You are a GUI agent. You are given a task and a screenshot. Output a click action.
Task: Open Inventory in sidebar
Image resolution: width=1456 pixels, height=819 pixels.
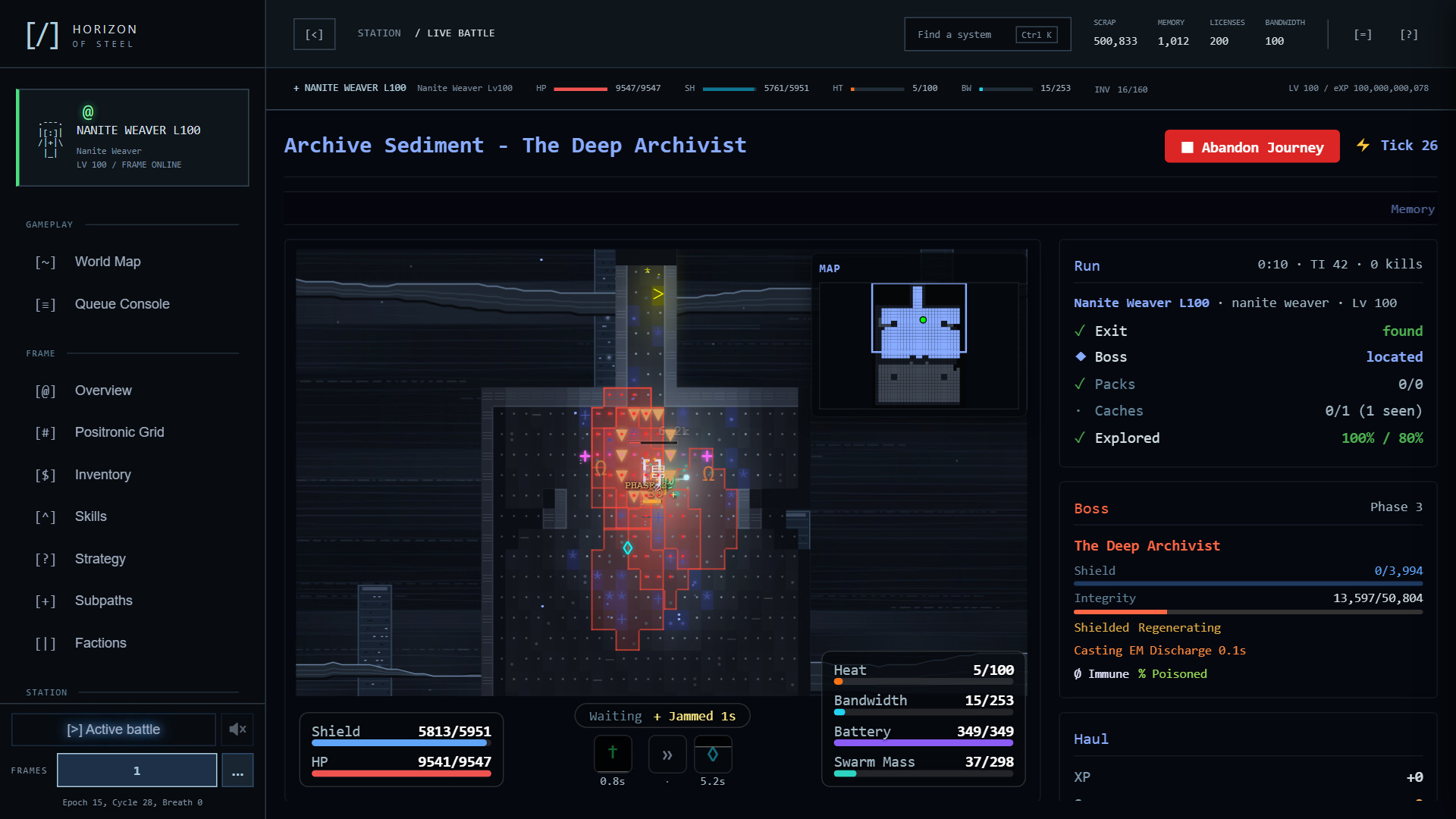102,475
